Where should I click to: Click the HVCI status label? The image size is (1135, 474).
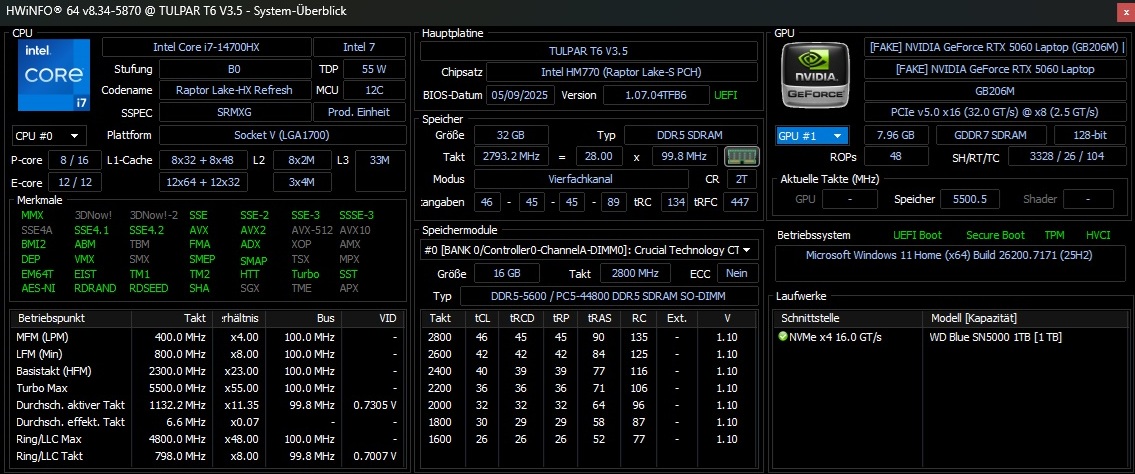[x=1098, y=235]
